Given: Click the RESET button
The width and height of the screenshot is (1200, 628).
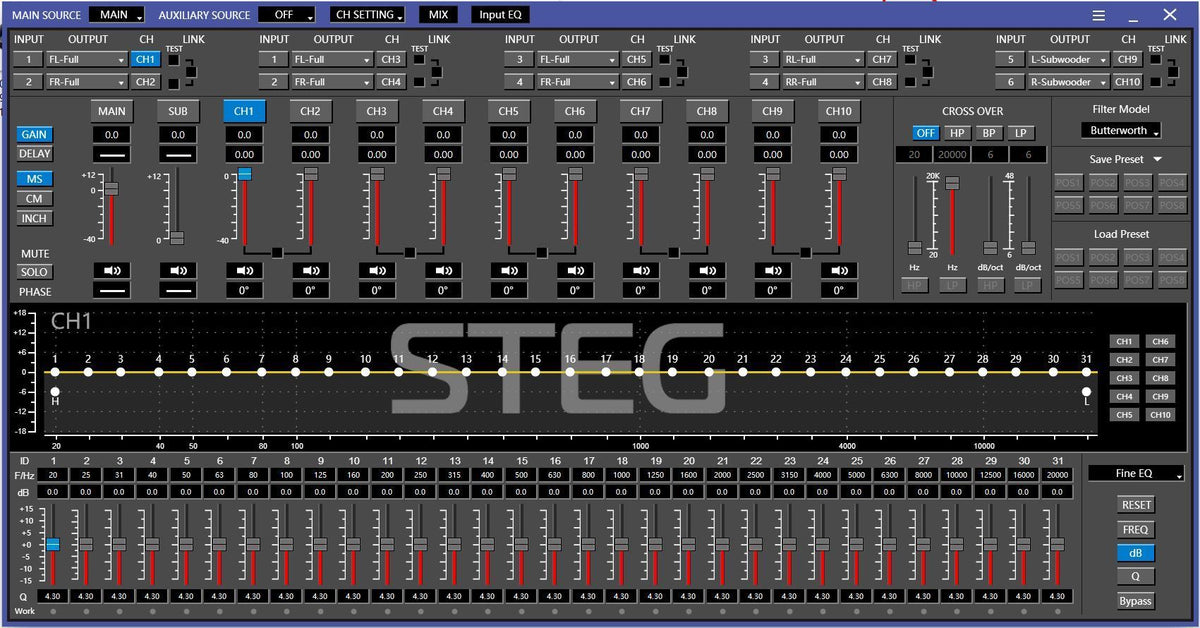Looking at the screenshot, I should 1136,505.
